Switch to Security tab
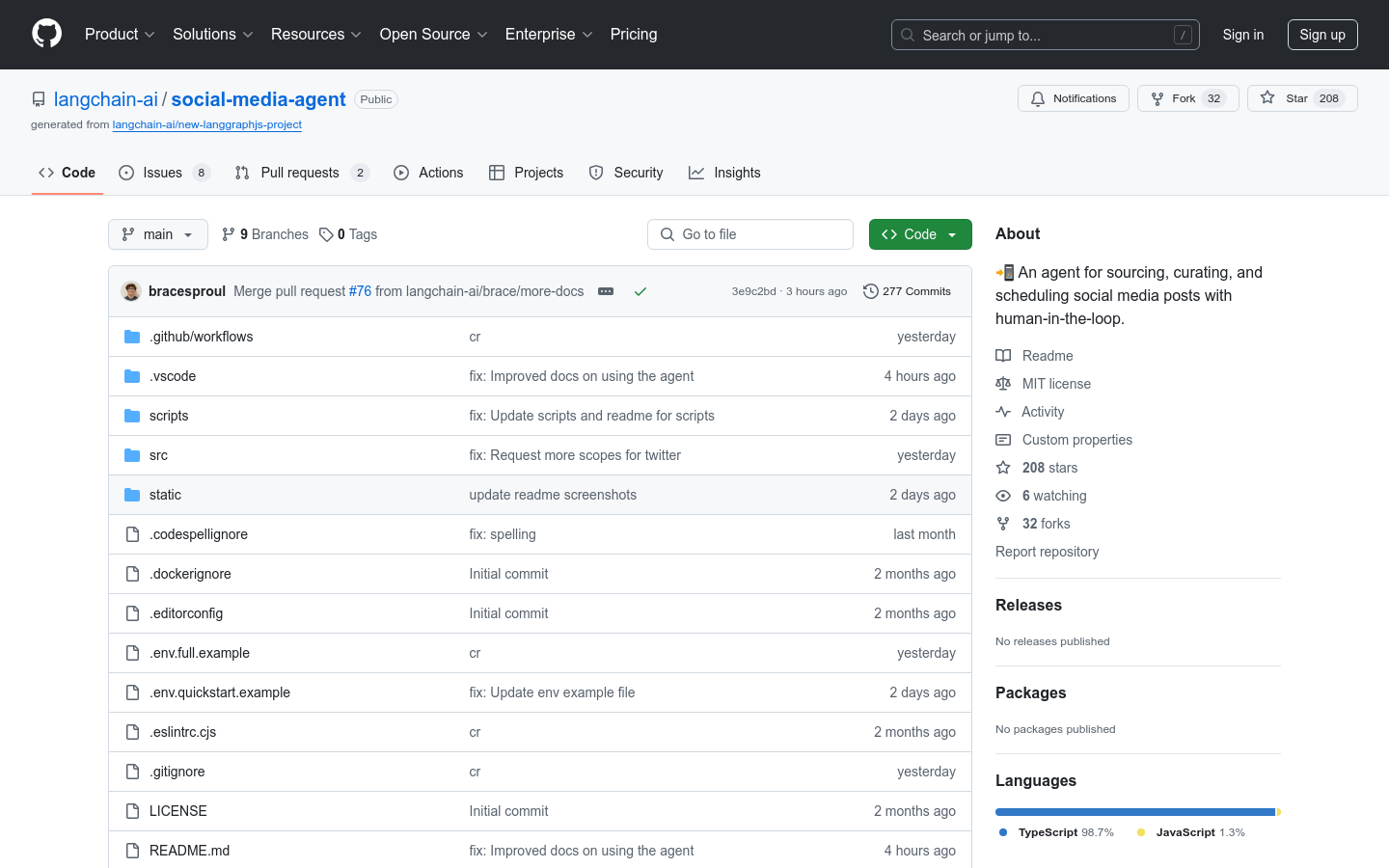The height and width of the screenshot is (868, 1389). coord(626,173)
